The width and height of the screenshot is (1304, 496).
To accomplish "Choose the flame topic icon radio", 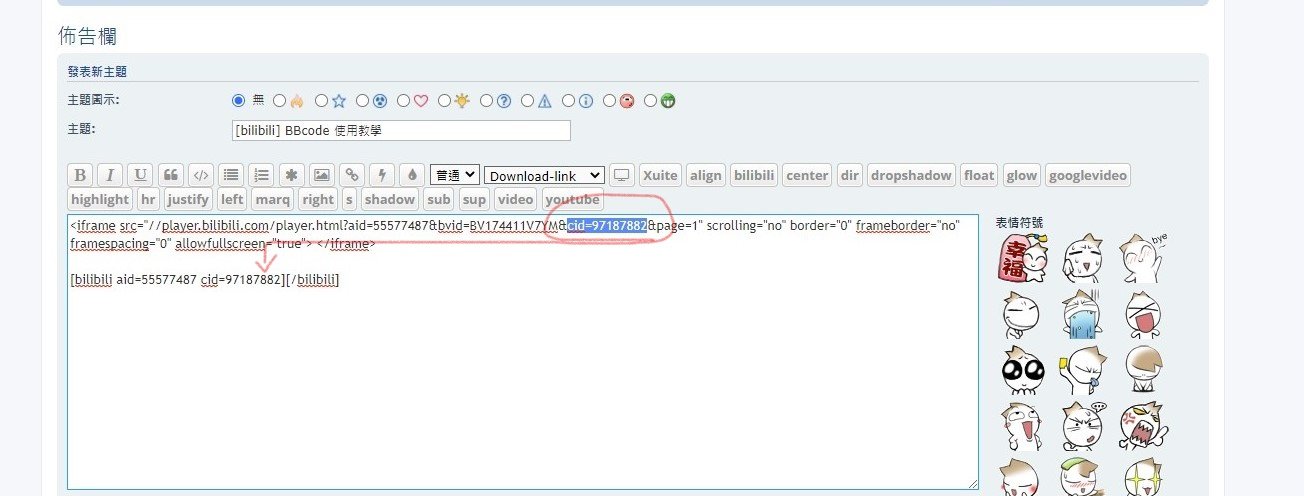I will tap(280, 100).
